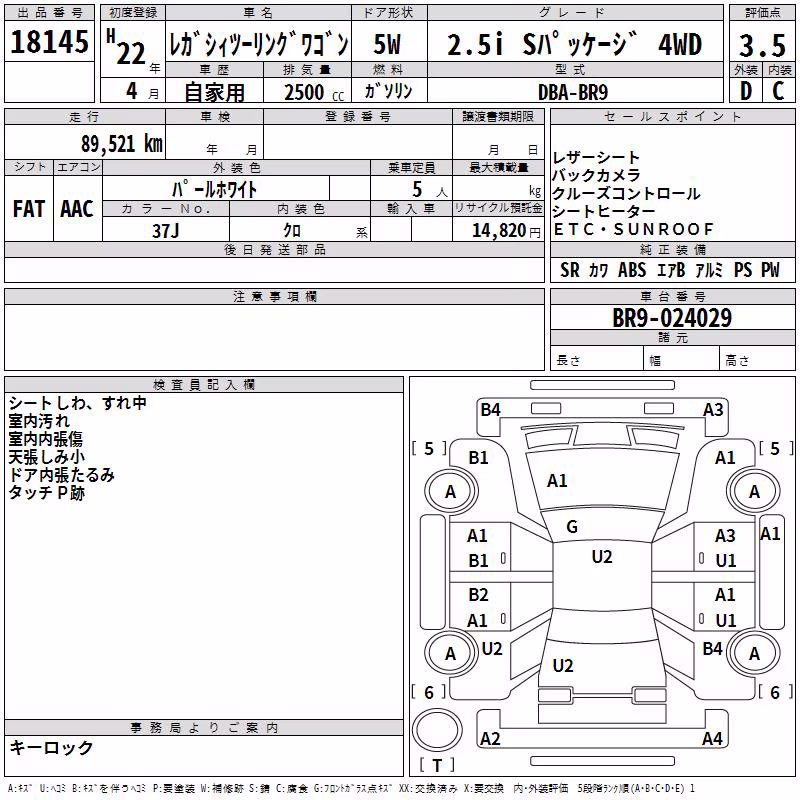Select the 検査員記入欄 header

pos(204,385)
